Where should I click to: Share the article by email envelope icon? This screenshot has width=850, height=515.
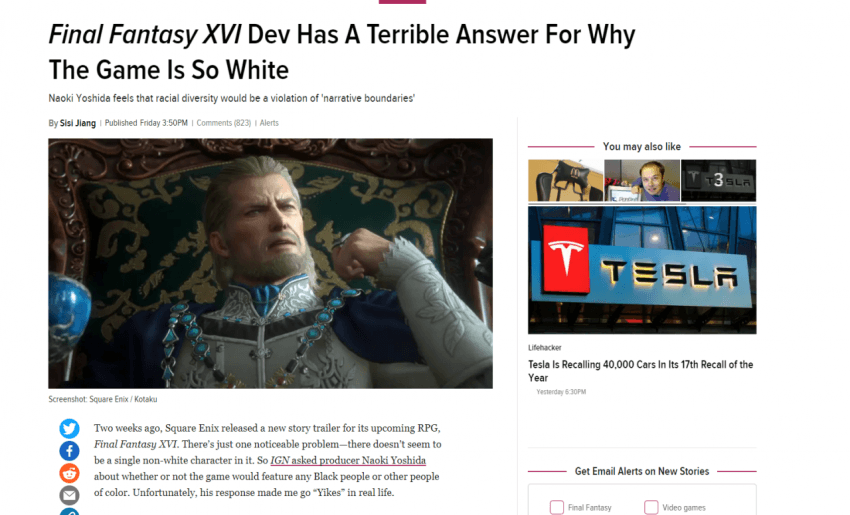pyautogui.click(x=69, y=495)
